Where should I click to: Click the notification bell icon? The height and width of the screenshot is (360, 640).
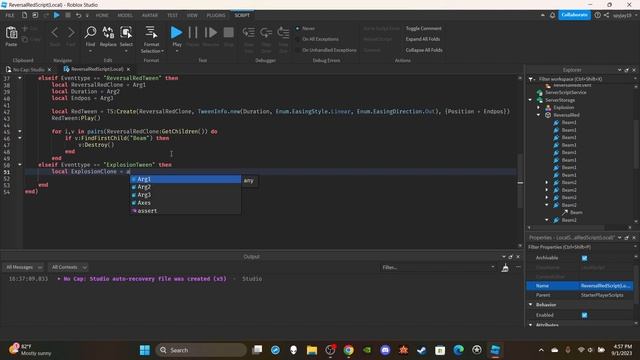click(x=552, y=15)
